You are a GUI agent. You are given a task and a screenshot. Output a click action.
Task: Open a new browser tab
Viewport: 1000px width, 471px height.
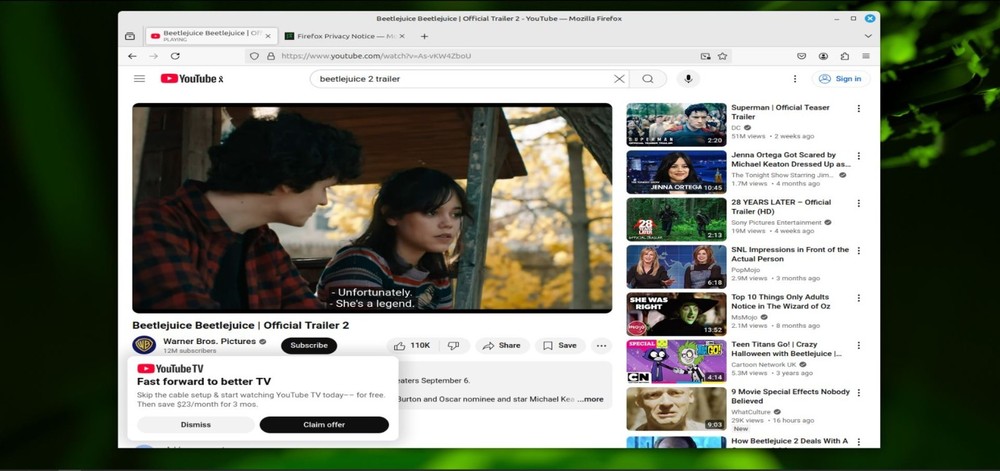click(424, 36)
